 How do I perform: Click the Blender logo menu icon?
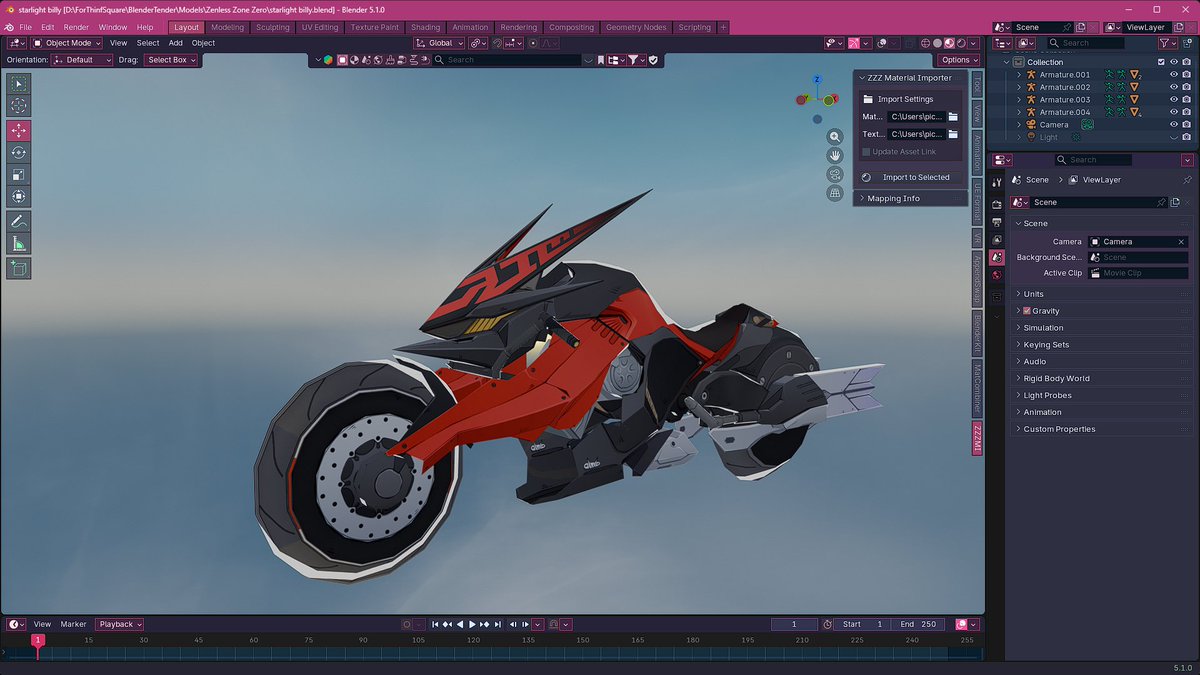[x=7, y=27]
